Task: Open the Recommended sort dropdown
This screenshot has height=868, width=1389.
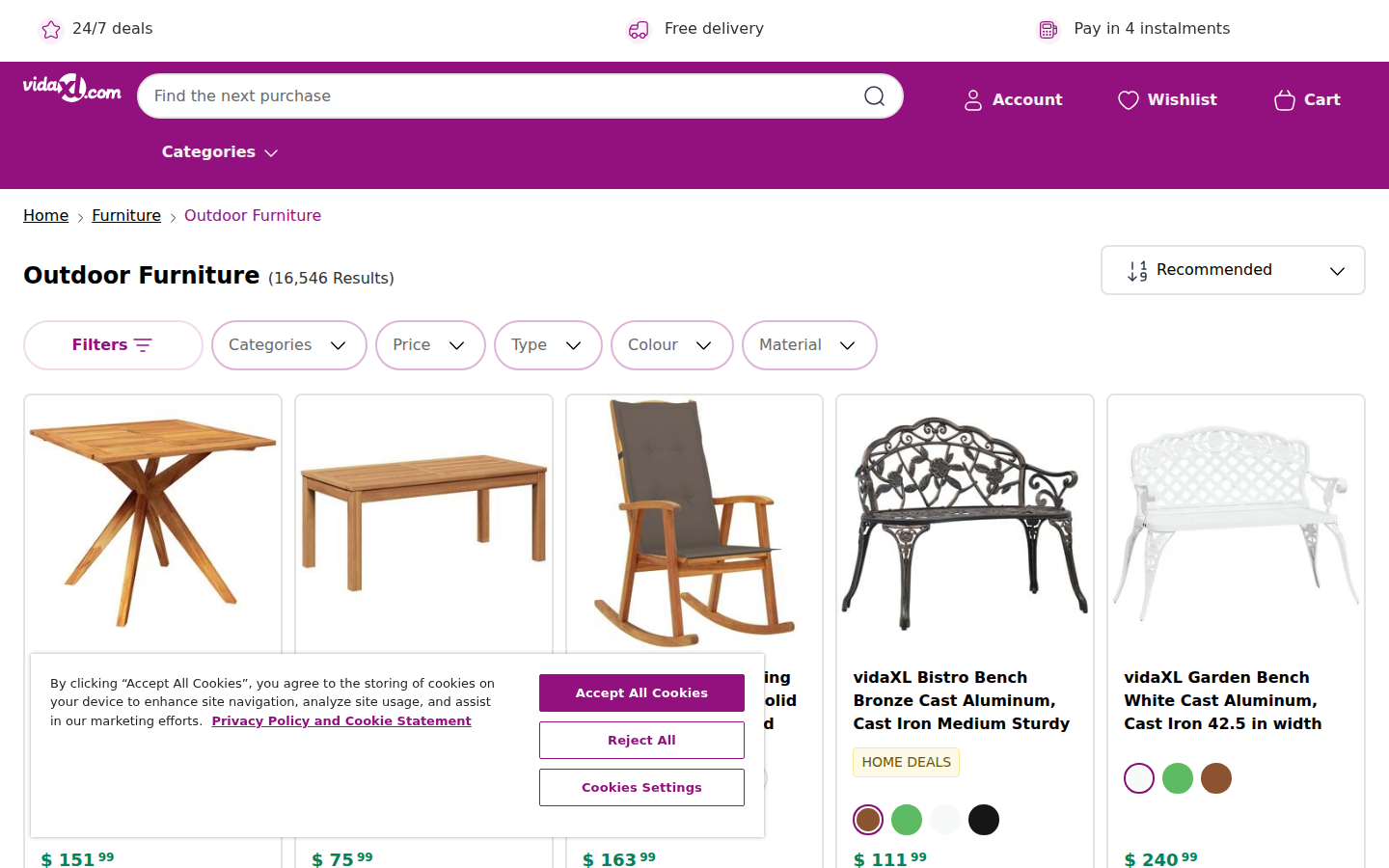Action: click(1233, 270)
